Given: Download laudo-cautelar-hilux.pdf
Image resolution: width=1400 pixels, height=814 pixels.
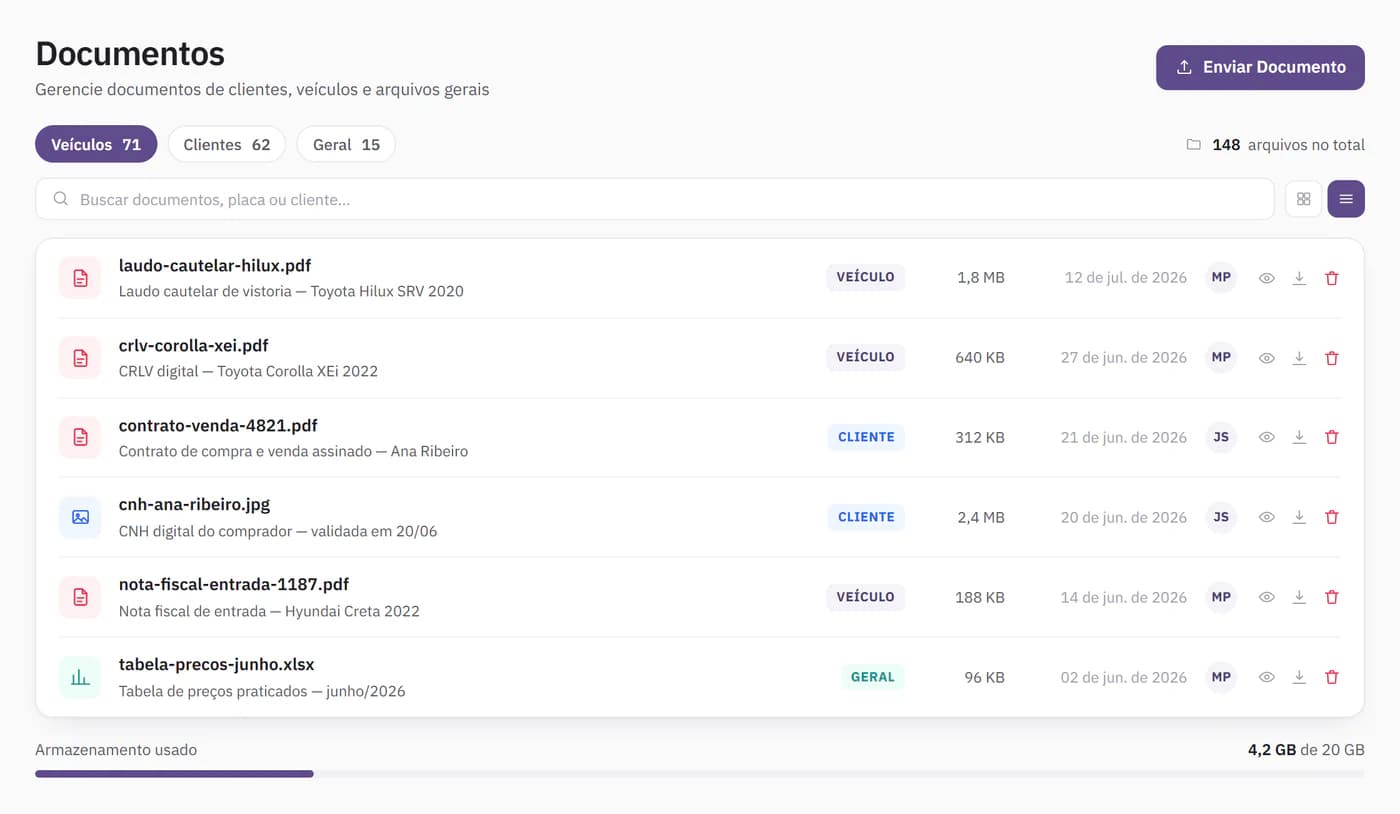Looking at the screenshot, I should point(1299,278).
